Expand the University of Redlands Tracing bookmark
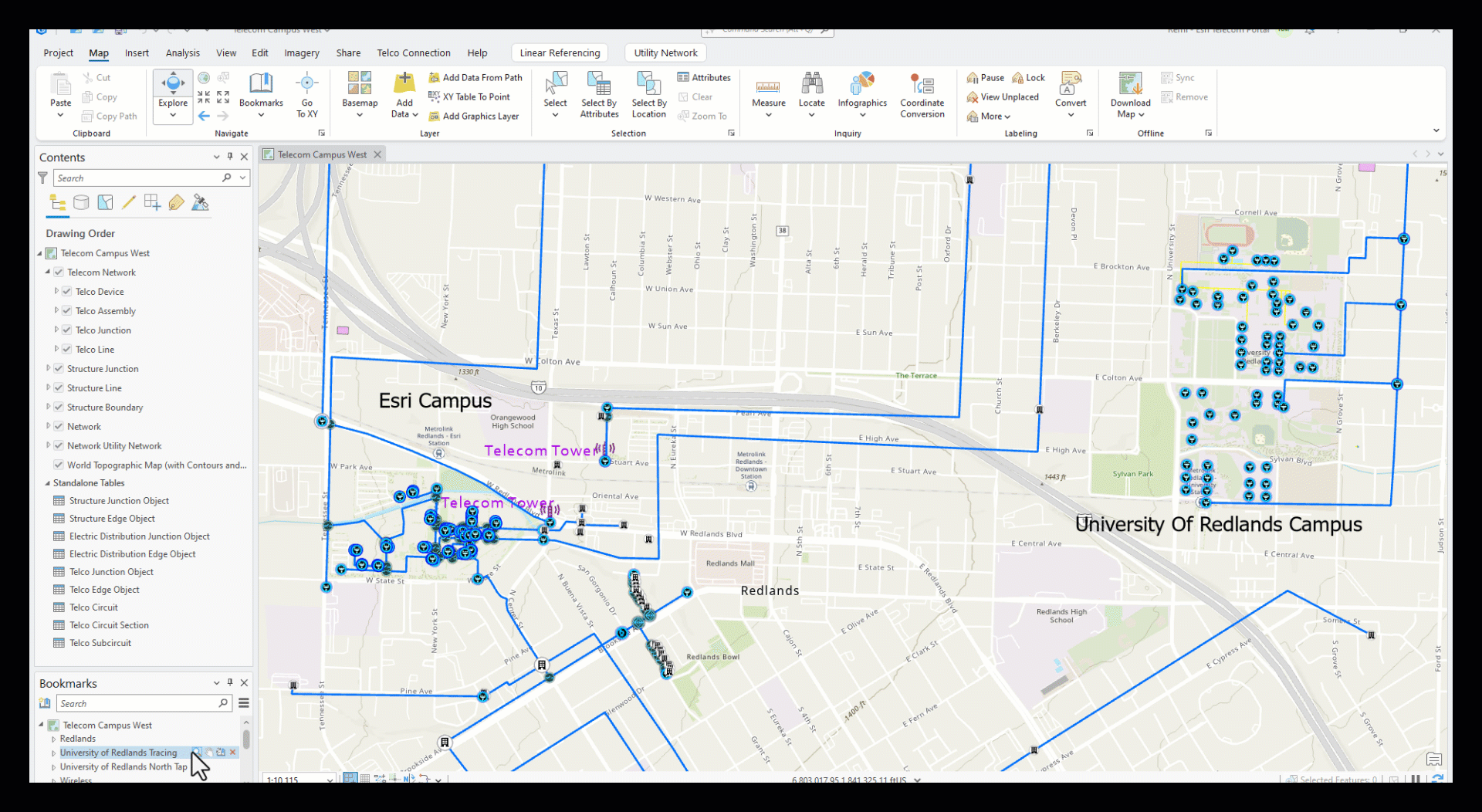1482x812 pixels. [54, 753]
